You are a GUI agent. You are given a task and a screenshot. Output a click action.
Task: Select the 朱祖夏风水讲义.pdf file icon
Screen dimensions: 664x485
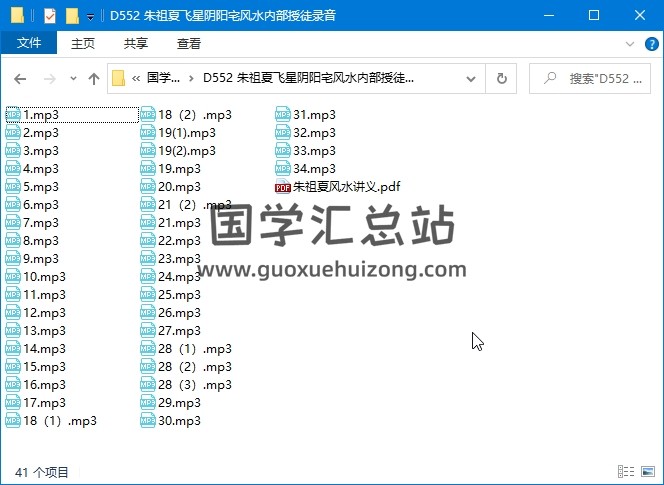(282, 187)
